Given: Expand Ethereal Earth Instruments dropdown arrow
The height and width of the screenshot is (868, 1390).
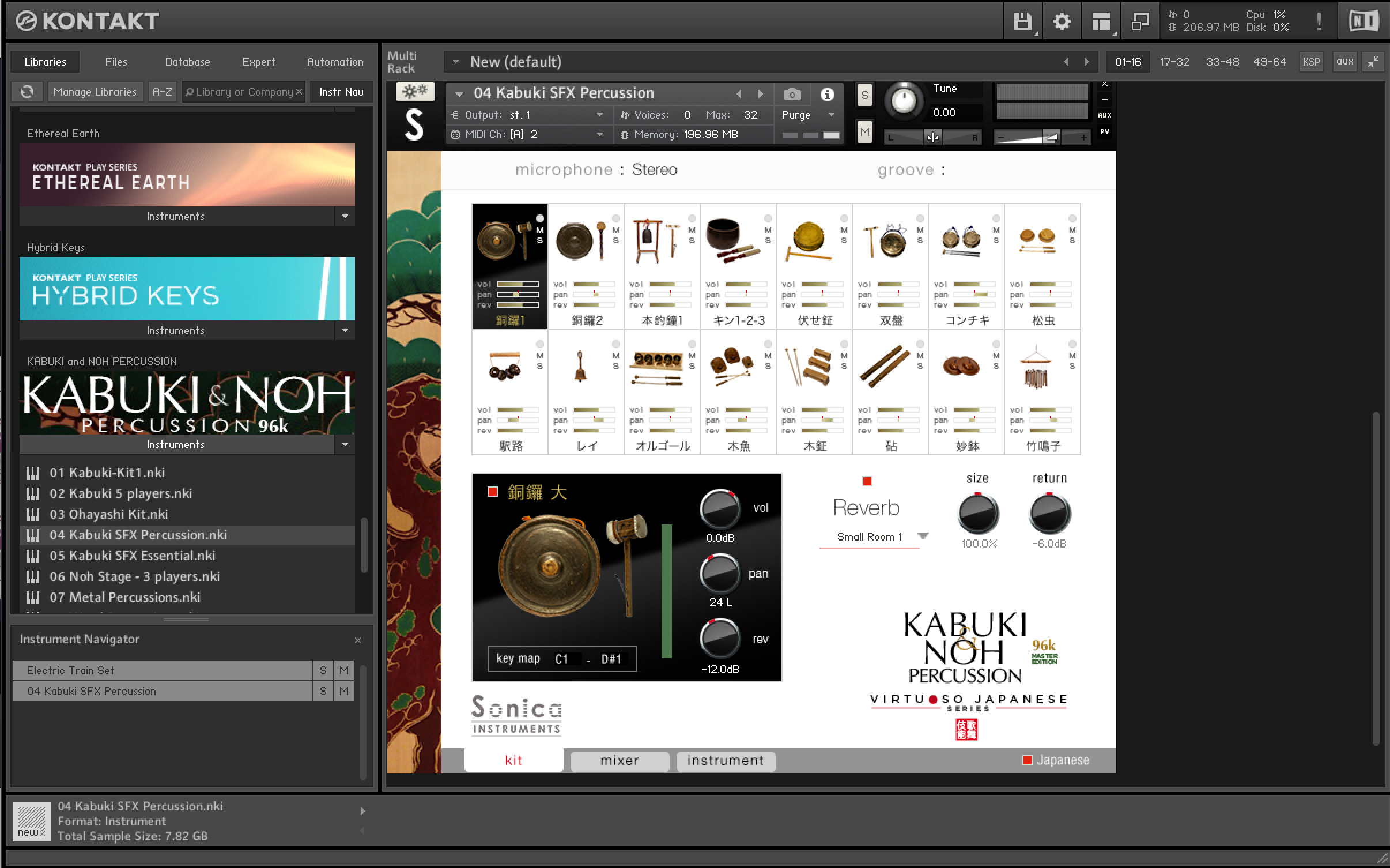Looking at the screenshot, I should [x=345, y=216].
